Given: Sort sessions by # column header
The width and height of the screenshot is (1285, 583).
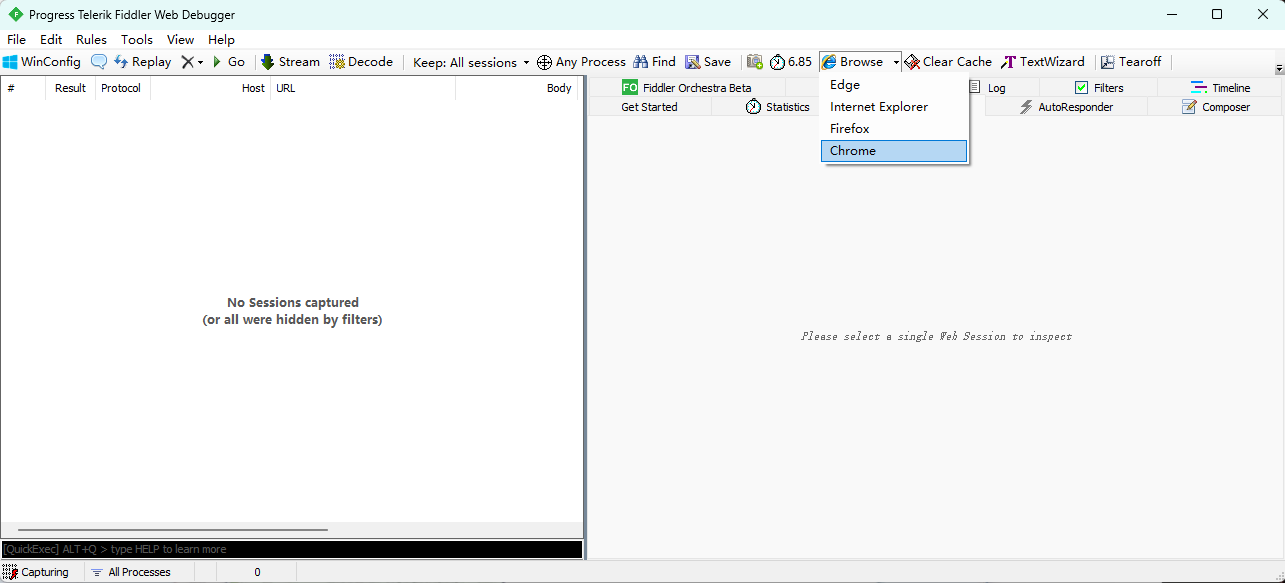Looking at the screenshot, I should (23, 88).
